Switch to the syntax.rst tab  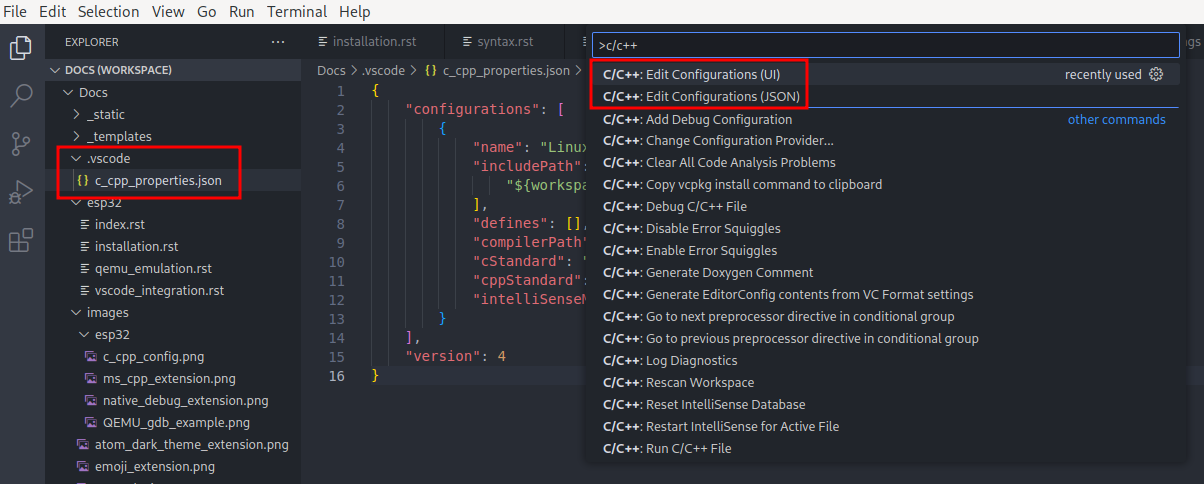pyautogui.click(x=504, y=42)
